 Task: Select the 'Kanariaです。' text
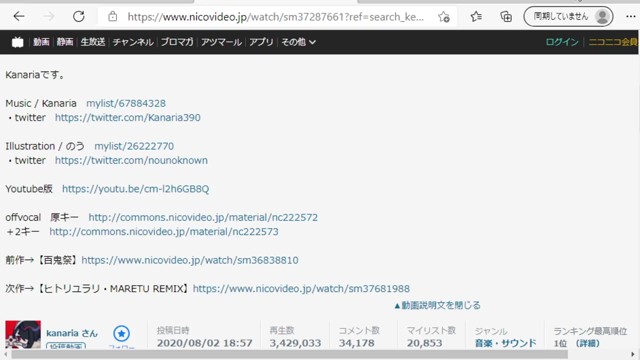pyautogui.click(x=36, y=75)
